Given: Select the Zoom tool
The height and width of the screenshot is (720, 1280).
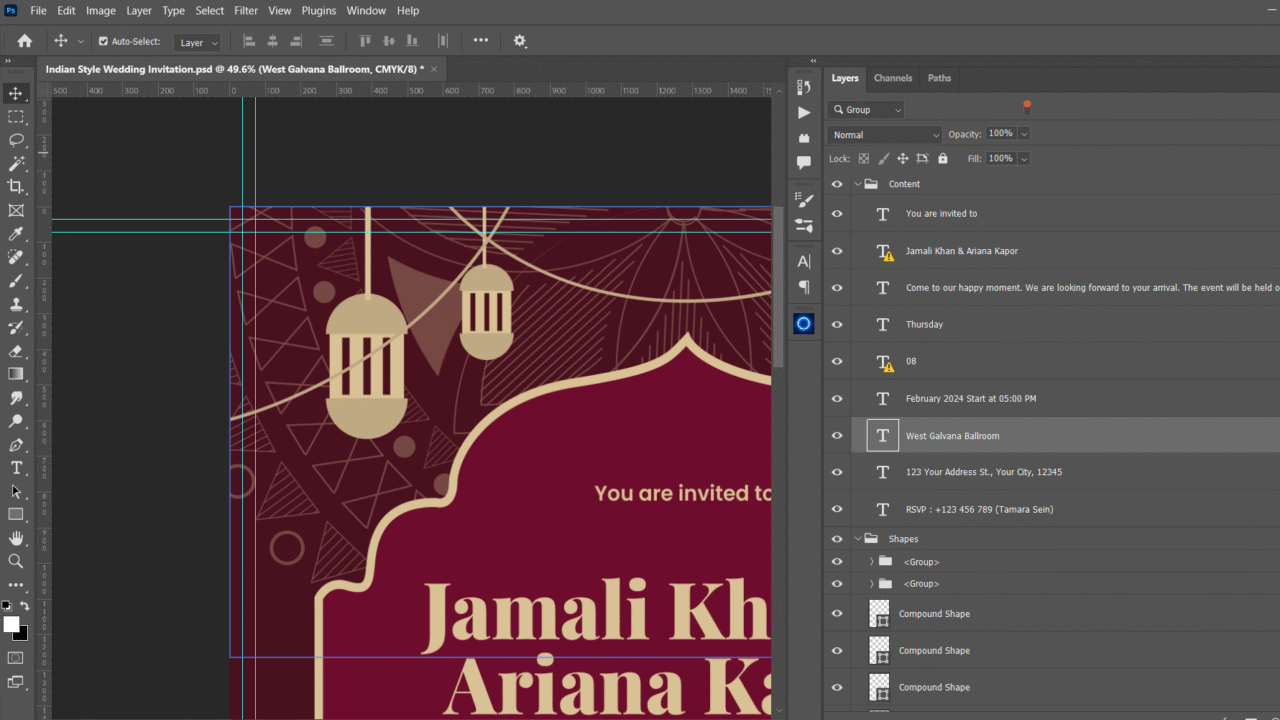Looking at the screenshot, I should click(16, 561).
